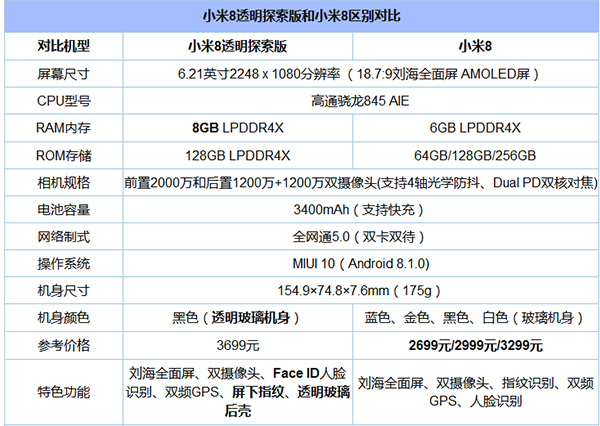Select the MIUI 10 Android 8.1.0 cell
600x426 pixels.
pyautogui.click(x=360, y=264)
